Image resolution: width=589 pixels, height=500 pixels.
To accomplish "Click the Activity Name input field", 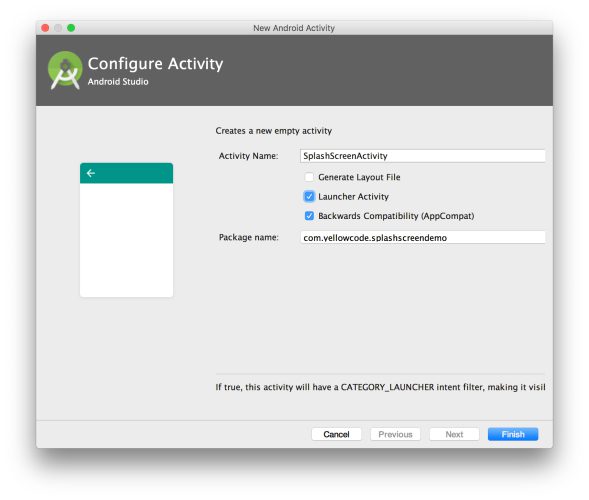I will coord(423,156).
